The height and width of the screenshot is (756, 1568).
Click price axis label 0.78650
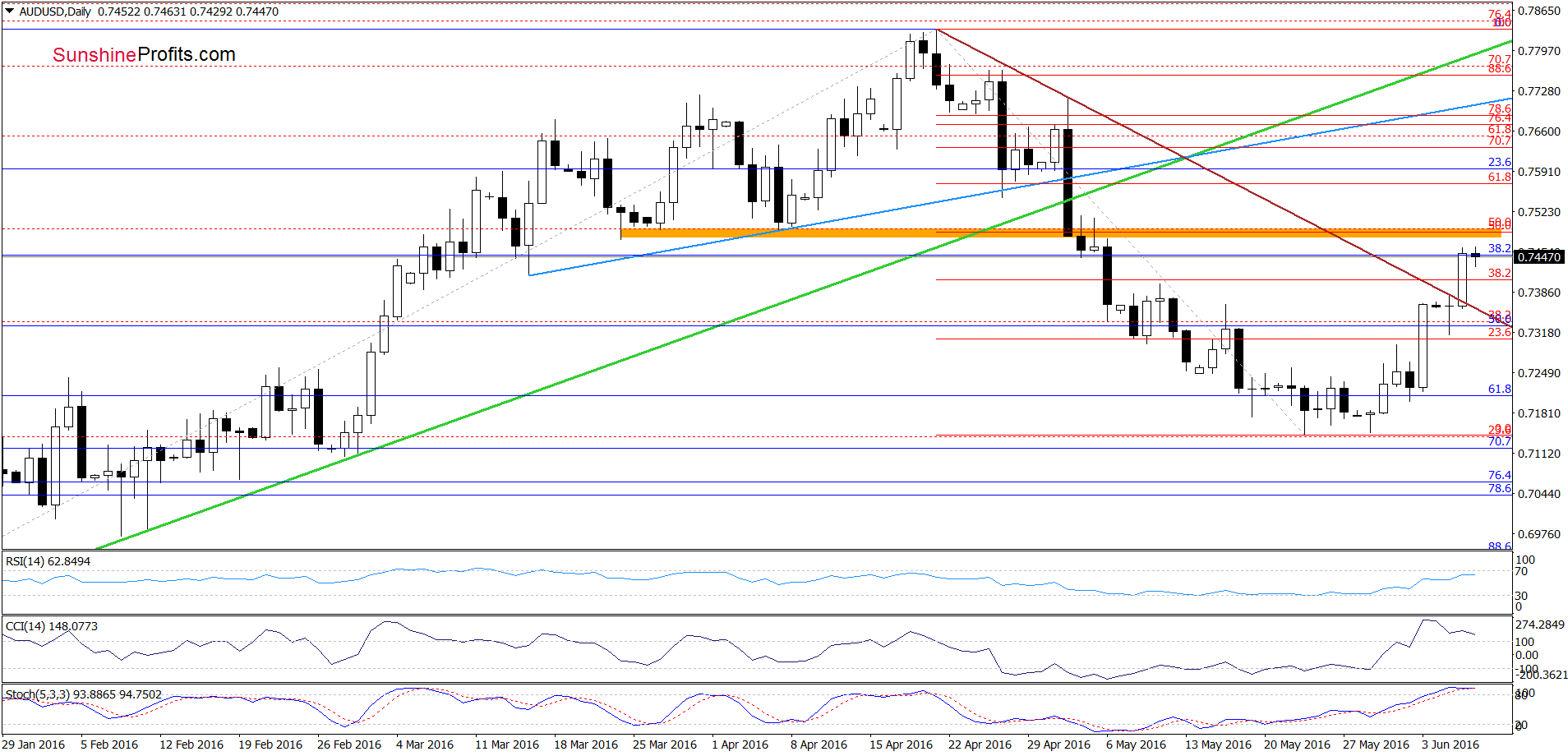(x=1538, y=11)
